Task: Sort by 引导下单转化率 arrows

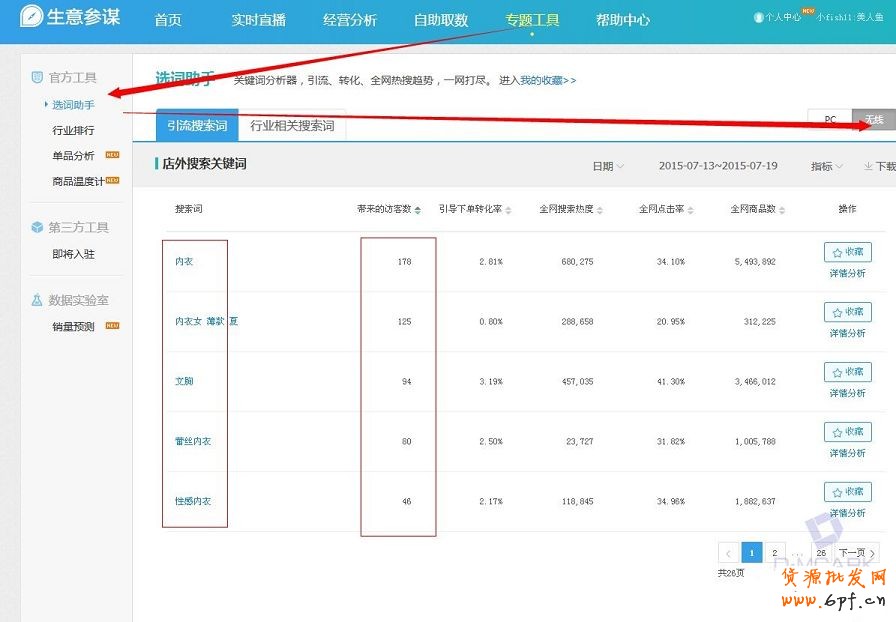Action: pos(508,210)
